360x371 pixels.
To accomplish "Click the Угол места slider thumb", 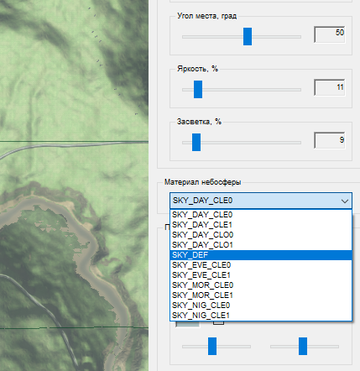I will click(247, 36).
